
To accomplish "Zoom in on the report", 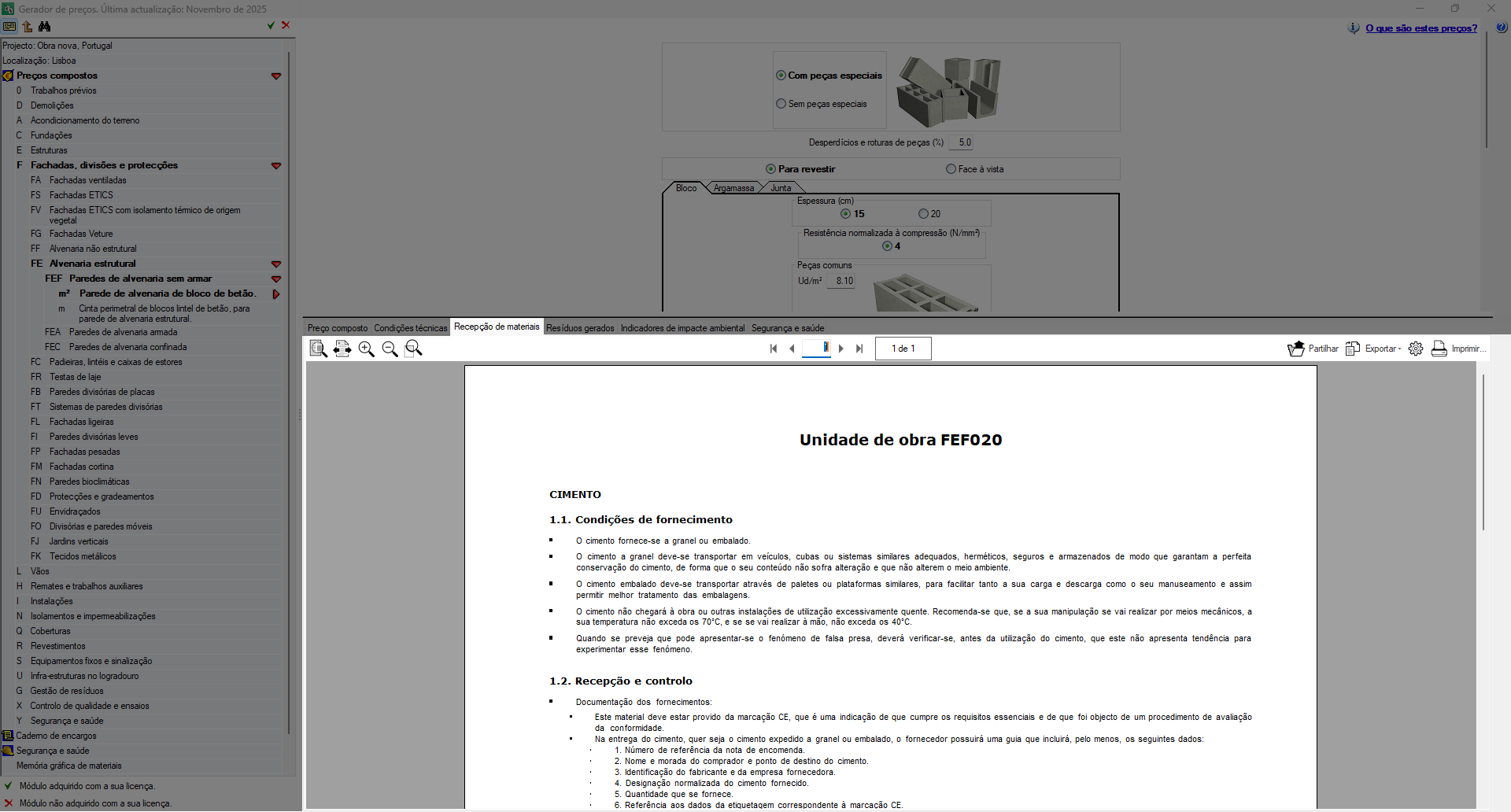I will coord(366,349).
